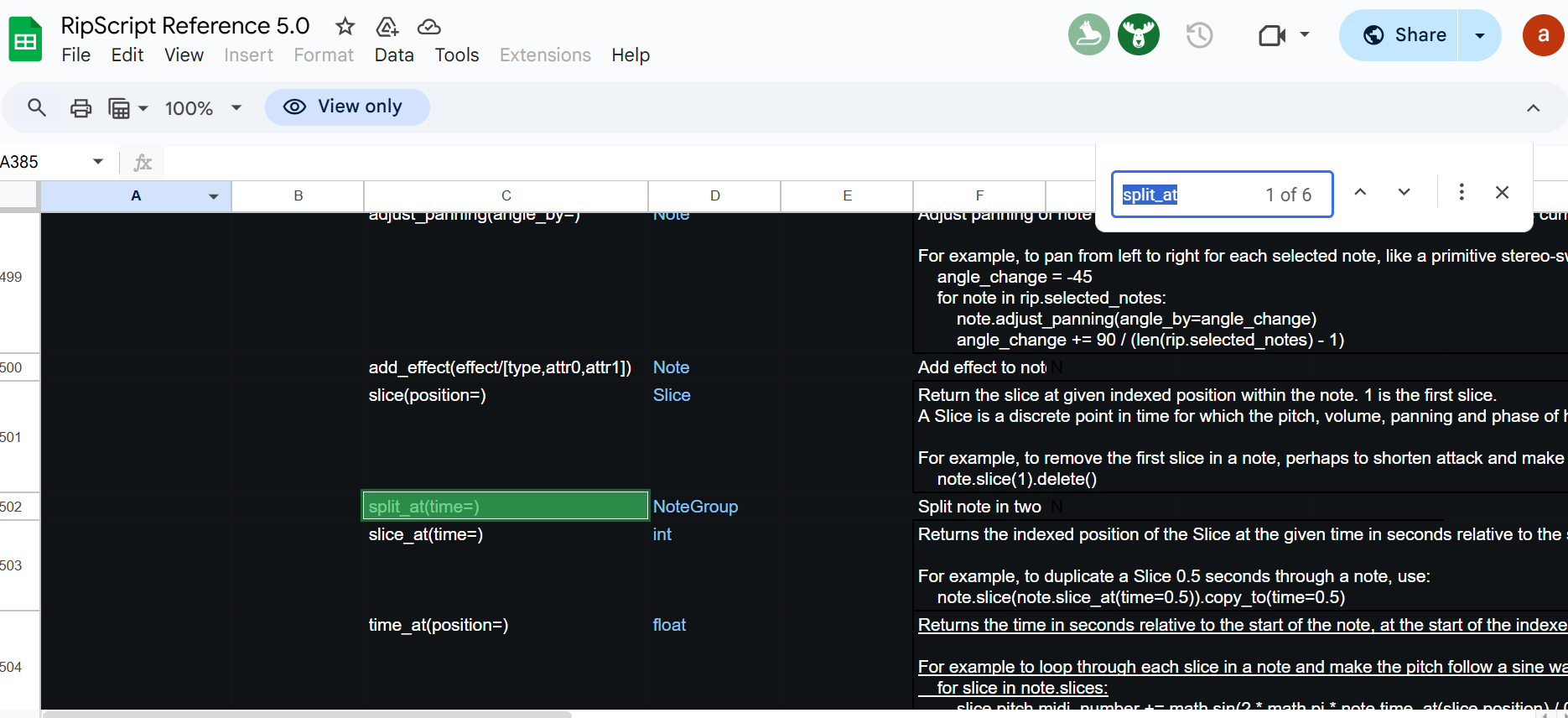1568x718 pixels.
Task: Collapse the toolbar with the up chevron
Action: point(1533,108)
